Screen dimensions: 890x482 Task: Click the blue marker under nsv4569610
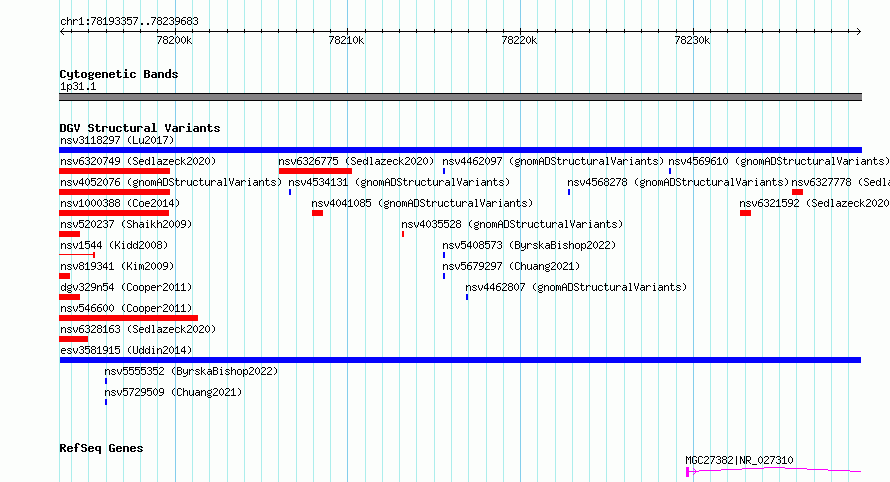pos(670,171)
